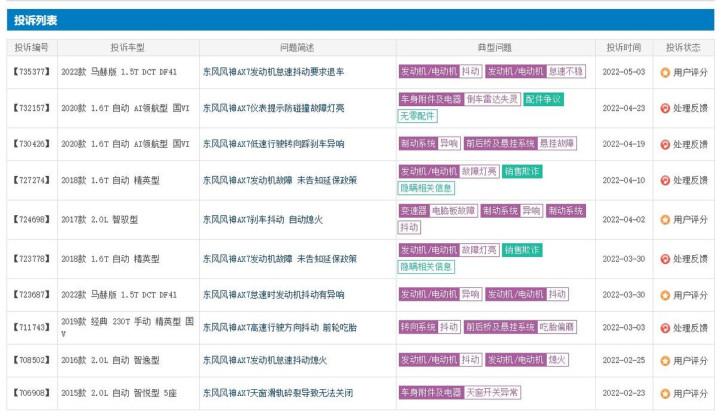The height and width of the screenshot is (418, 719).
Task: Click the 用户评分 star icon for complaint 708502
Action: point(665,361)
